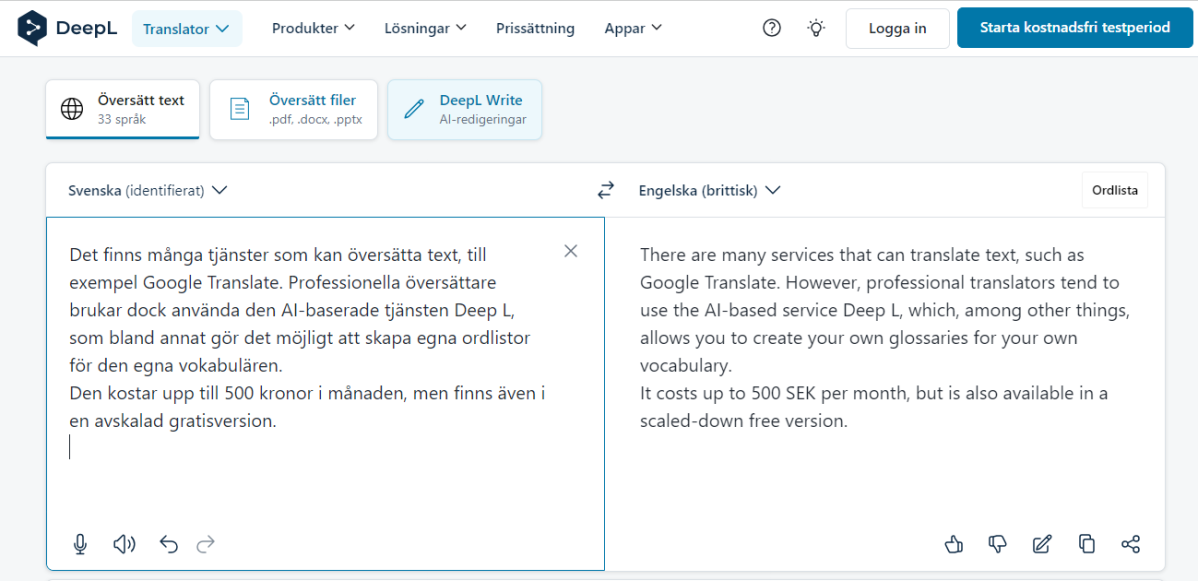Screen dimensions: 1198x581
Task: Copy the translated text
Action: [1086, 544]
